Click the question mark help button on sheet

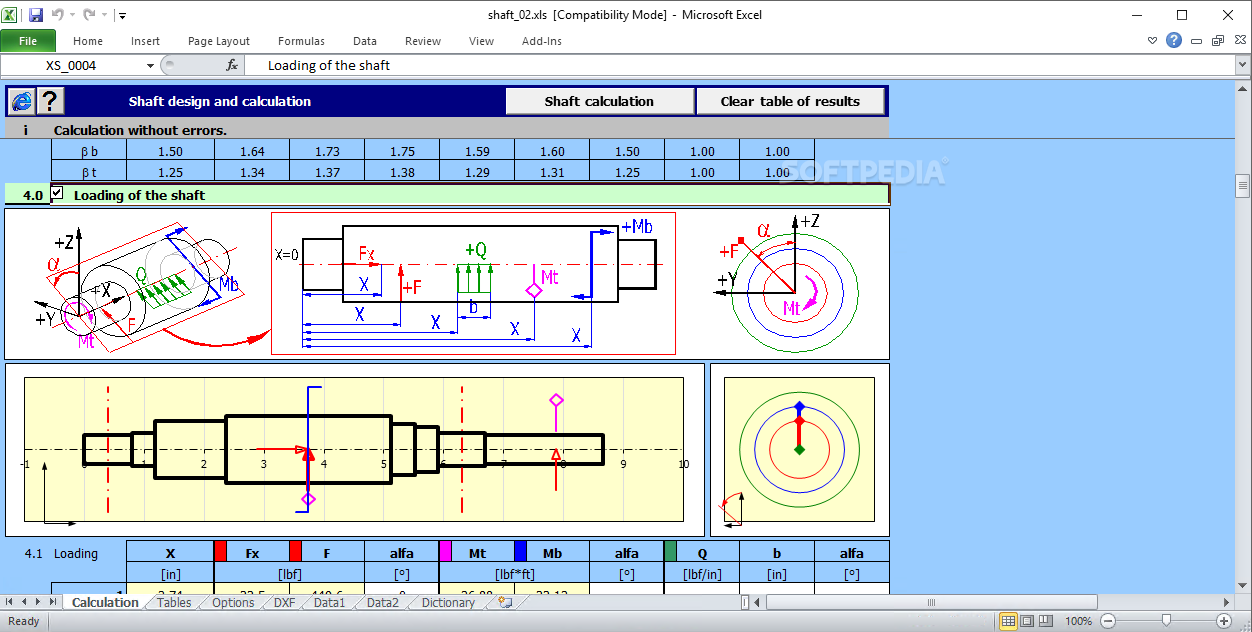pos(50,101)
